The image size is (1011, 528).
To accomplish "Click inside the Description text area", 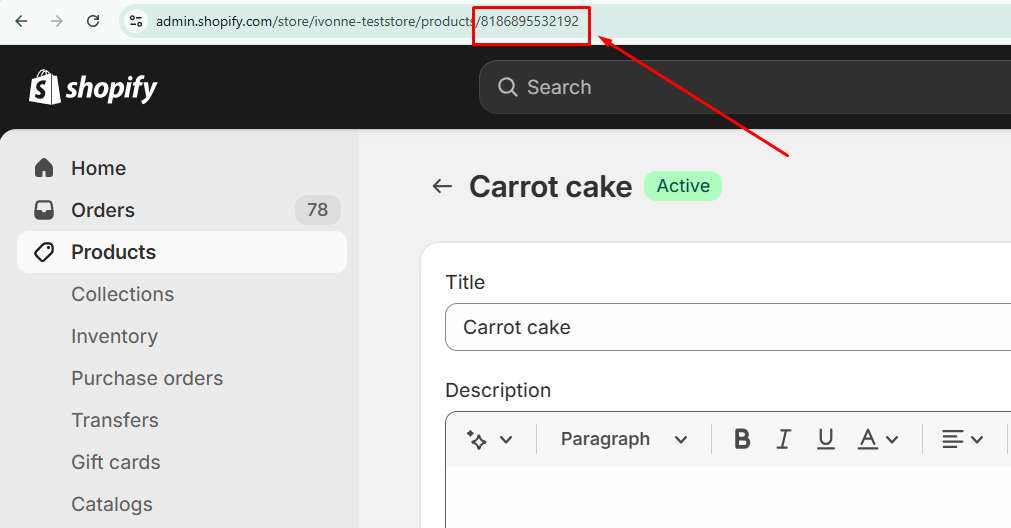I will (x=728, y=496).
